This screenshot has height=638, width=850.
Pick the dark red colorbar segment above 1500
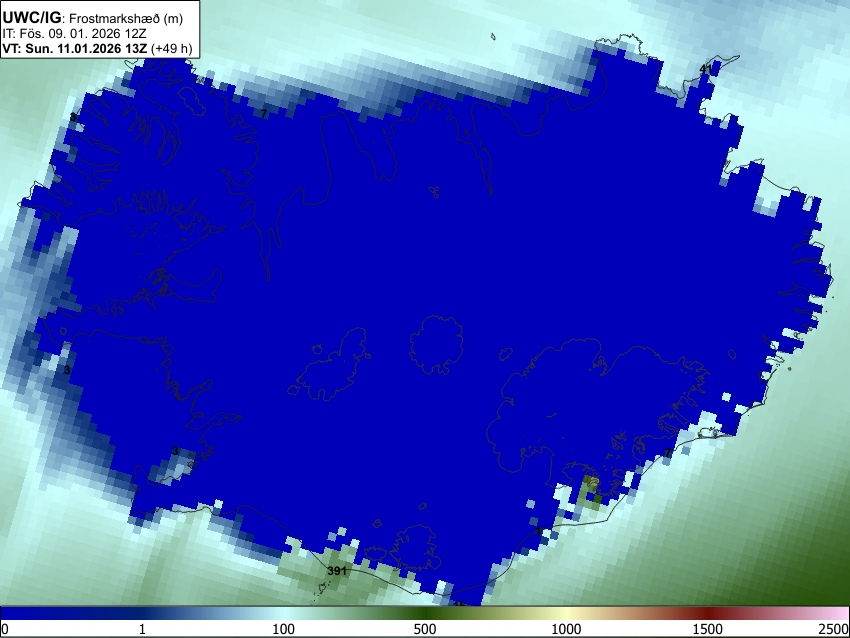click(x=707, y=613)
